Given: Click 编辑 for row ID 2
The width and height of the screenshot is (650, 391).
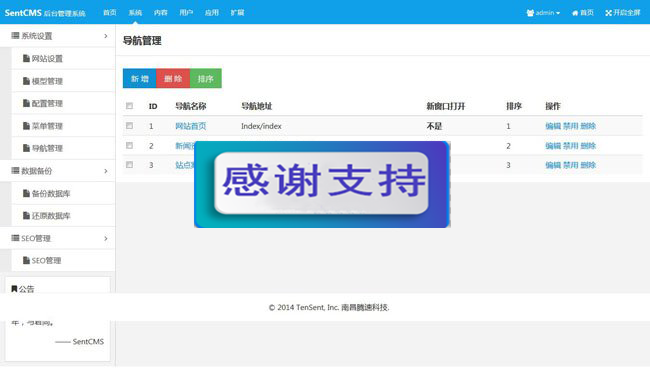Looking at the screenshot, I should point(553,146).
